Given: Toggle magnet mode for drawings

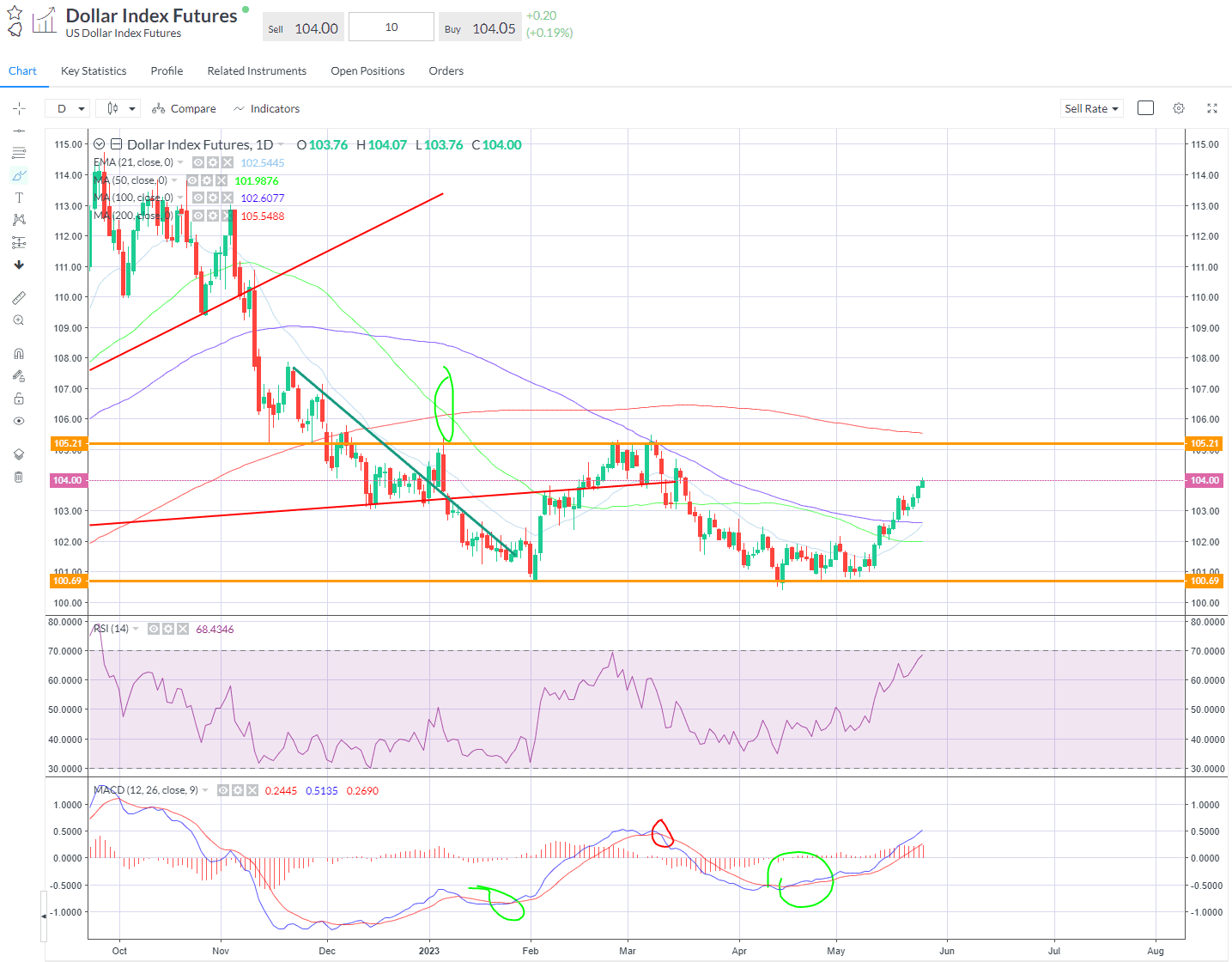Looking at the screenshot, I should [19, 354].
